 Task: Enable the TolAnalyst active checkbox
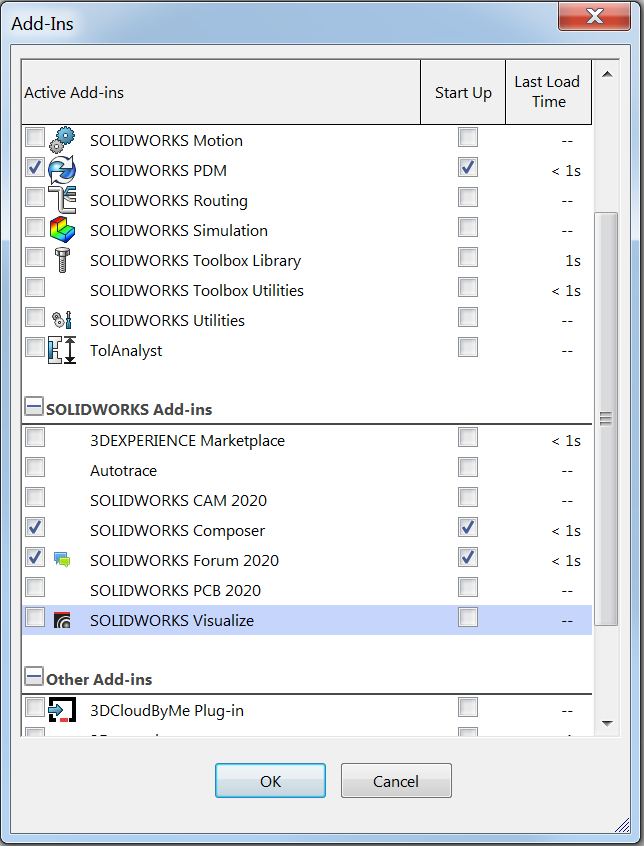point(35,347)
